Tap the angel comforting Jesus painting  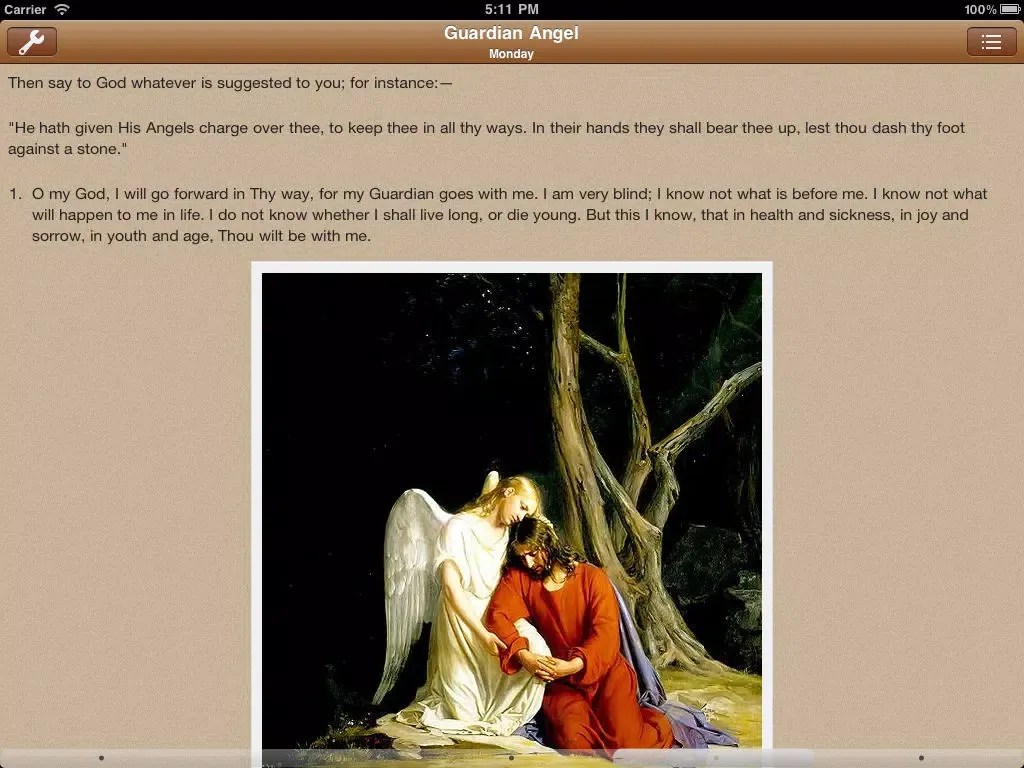pyautogui.click(x=511, y=515)
